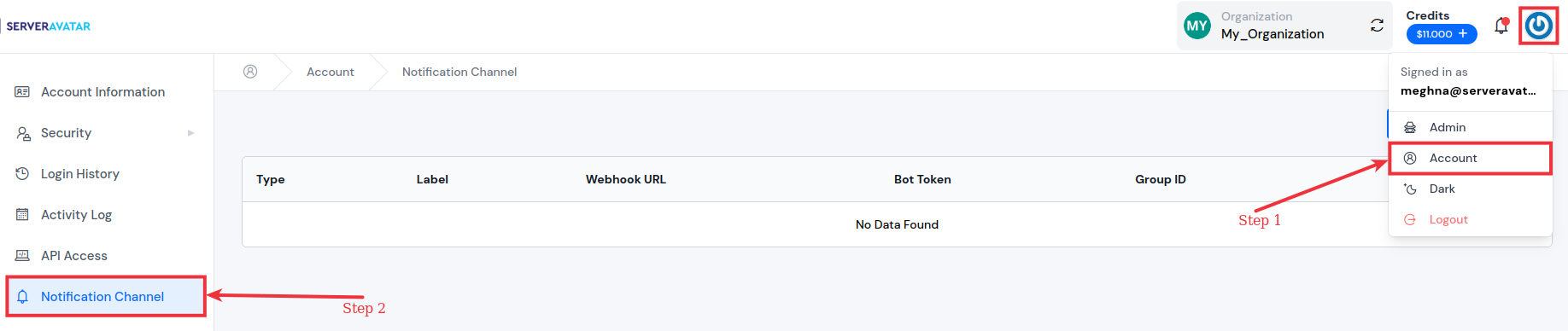Click the MY organization avatar
The height and width of the screenshot is (331, 1568).
coord(1197,26)
